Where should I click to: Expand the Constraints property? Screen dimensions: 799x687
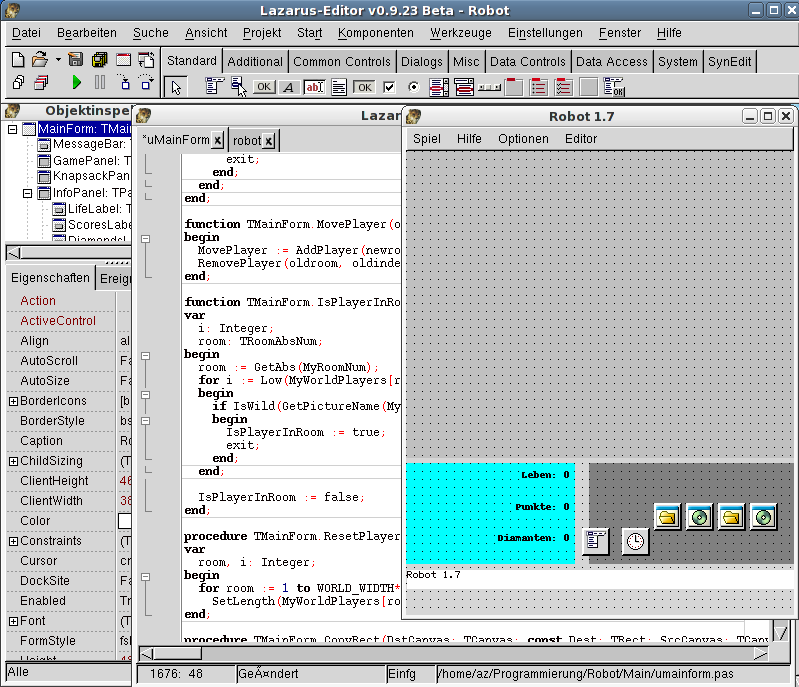[x=14, y=542]
